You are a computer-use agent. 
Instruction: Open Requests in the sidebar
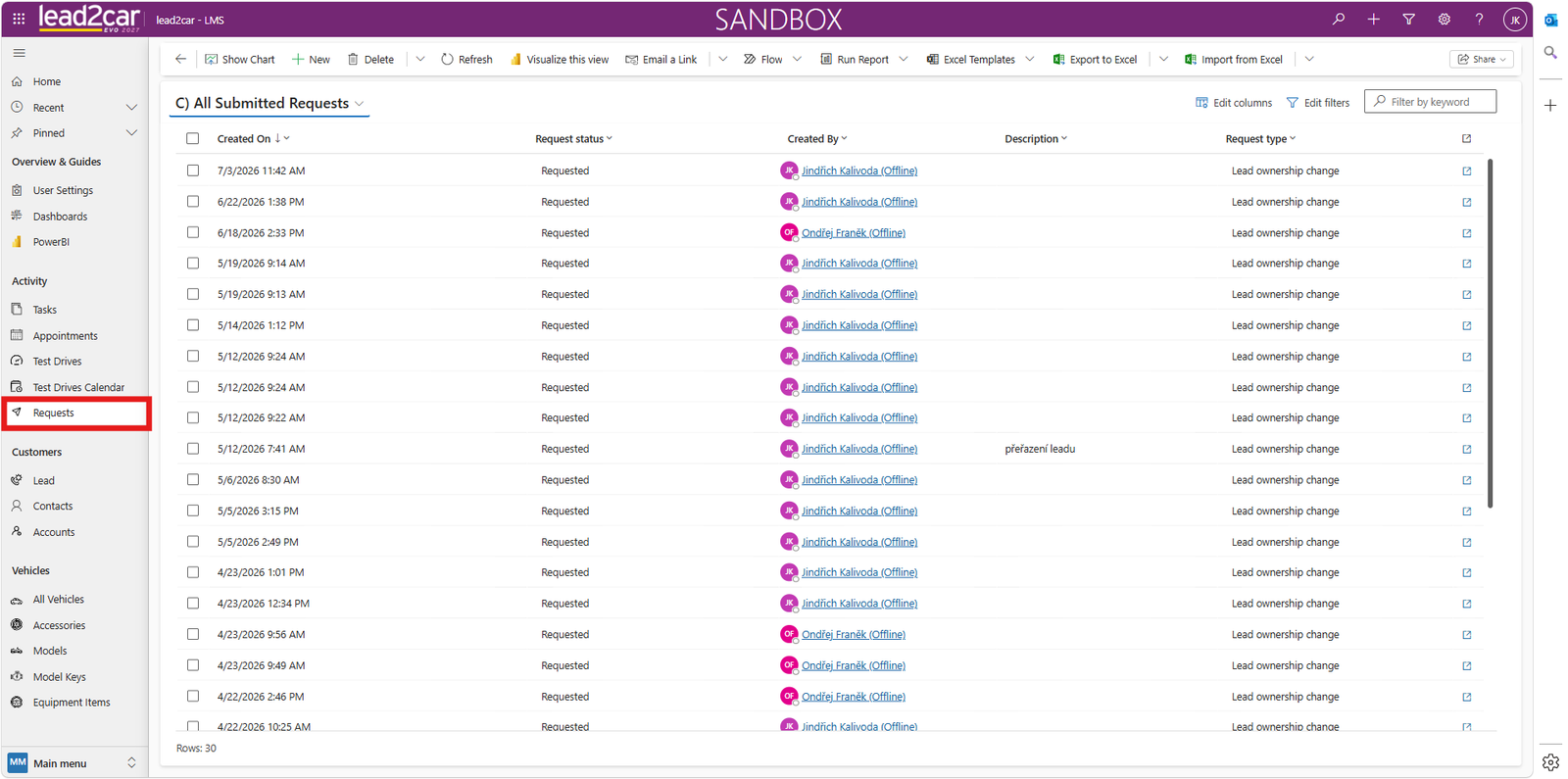pyautogui.click(x=76, y=414)
